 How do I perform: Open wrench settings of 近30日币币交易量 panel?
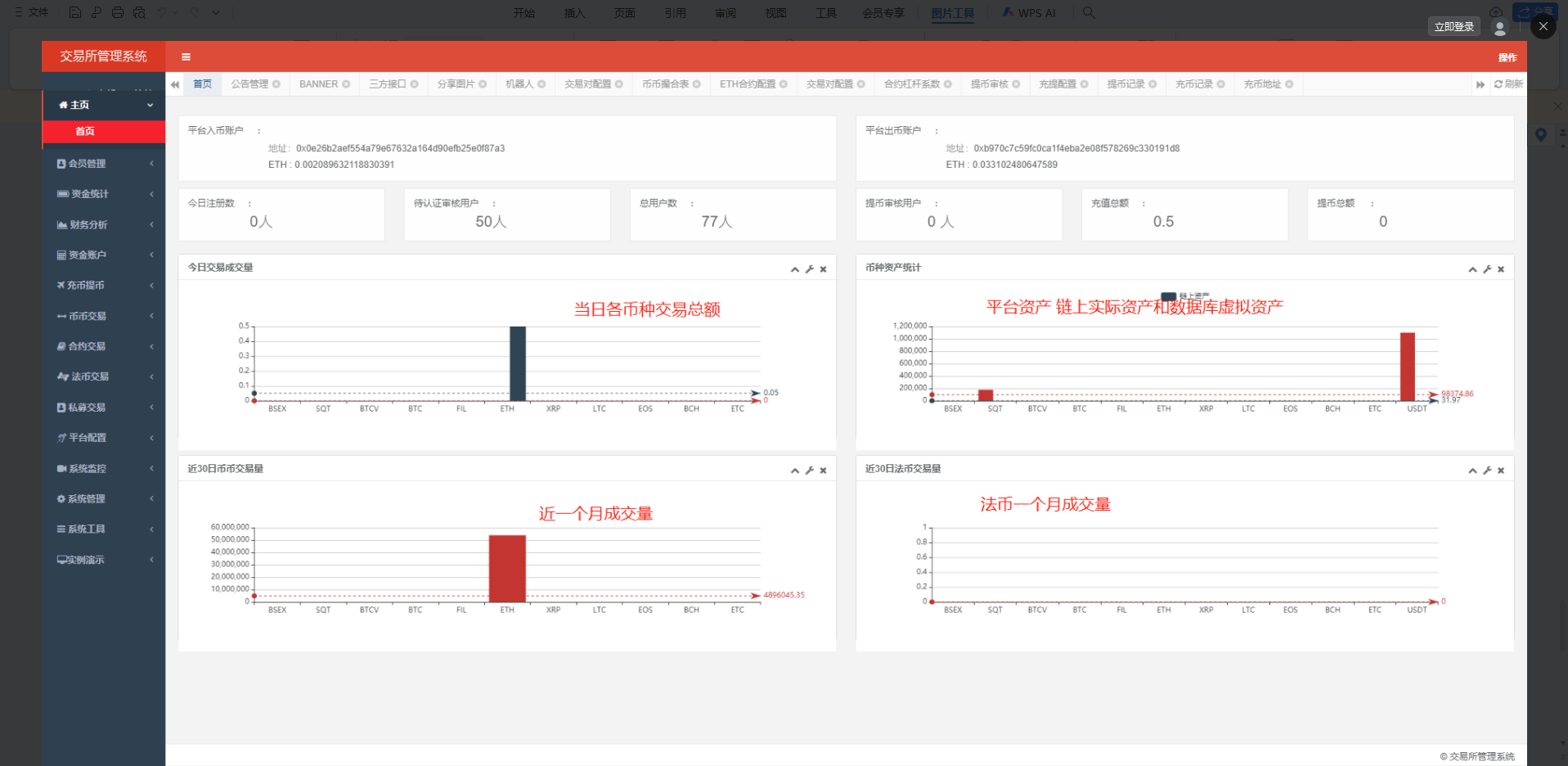(810, 471)
